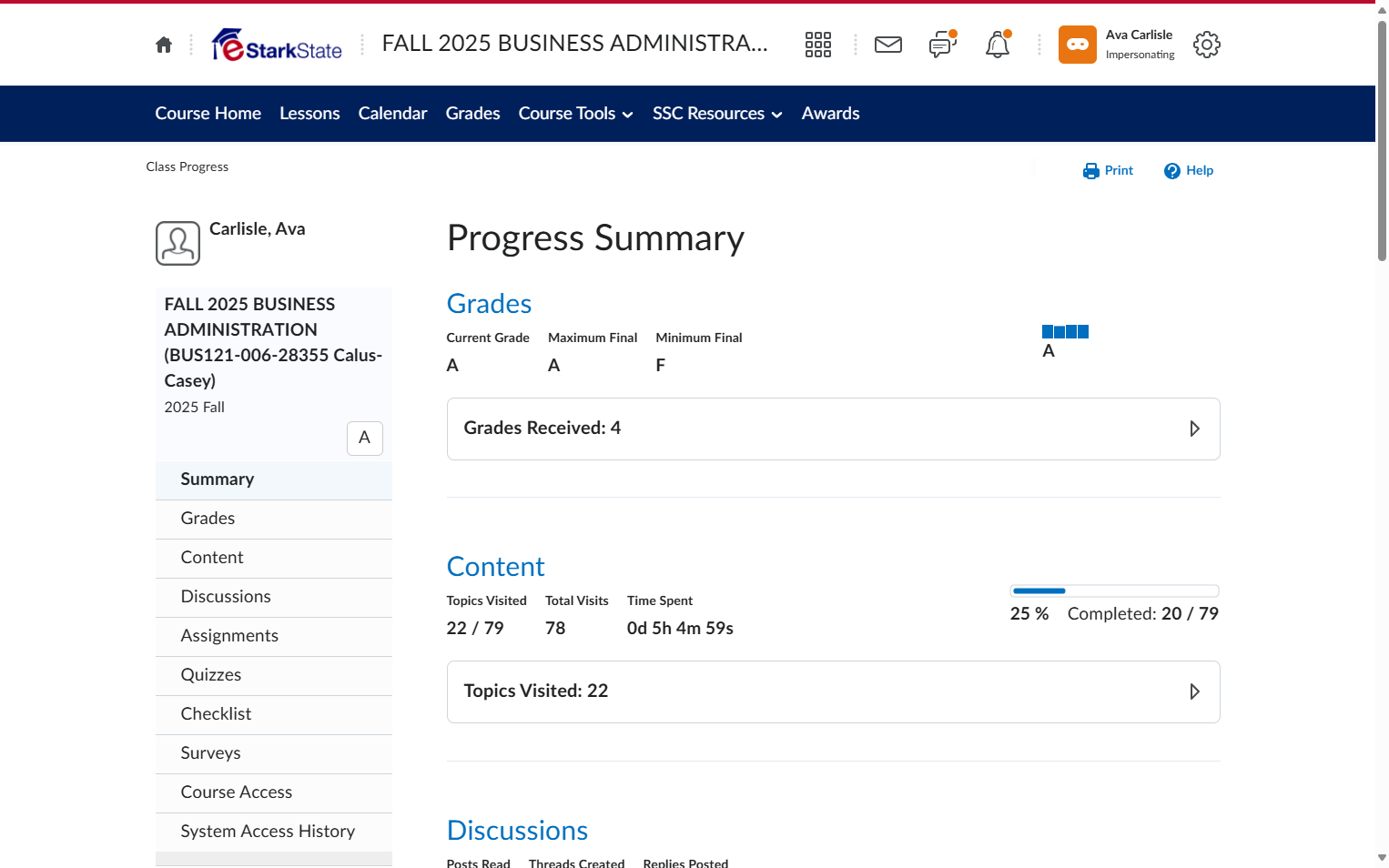Click the A grade box in sidebar
This screenshot has height=868, width=1389.
pos(365,439)
